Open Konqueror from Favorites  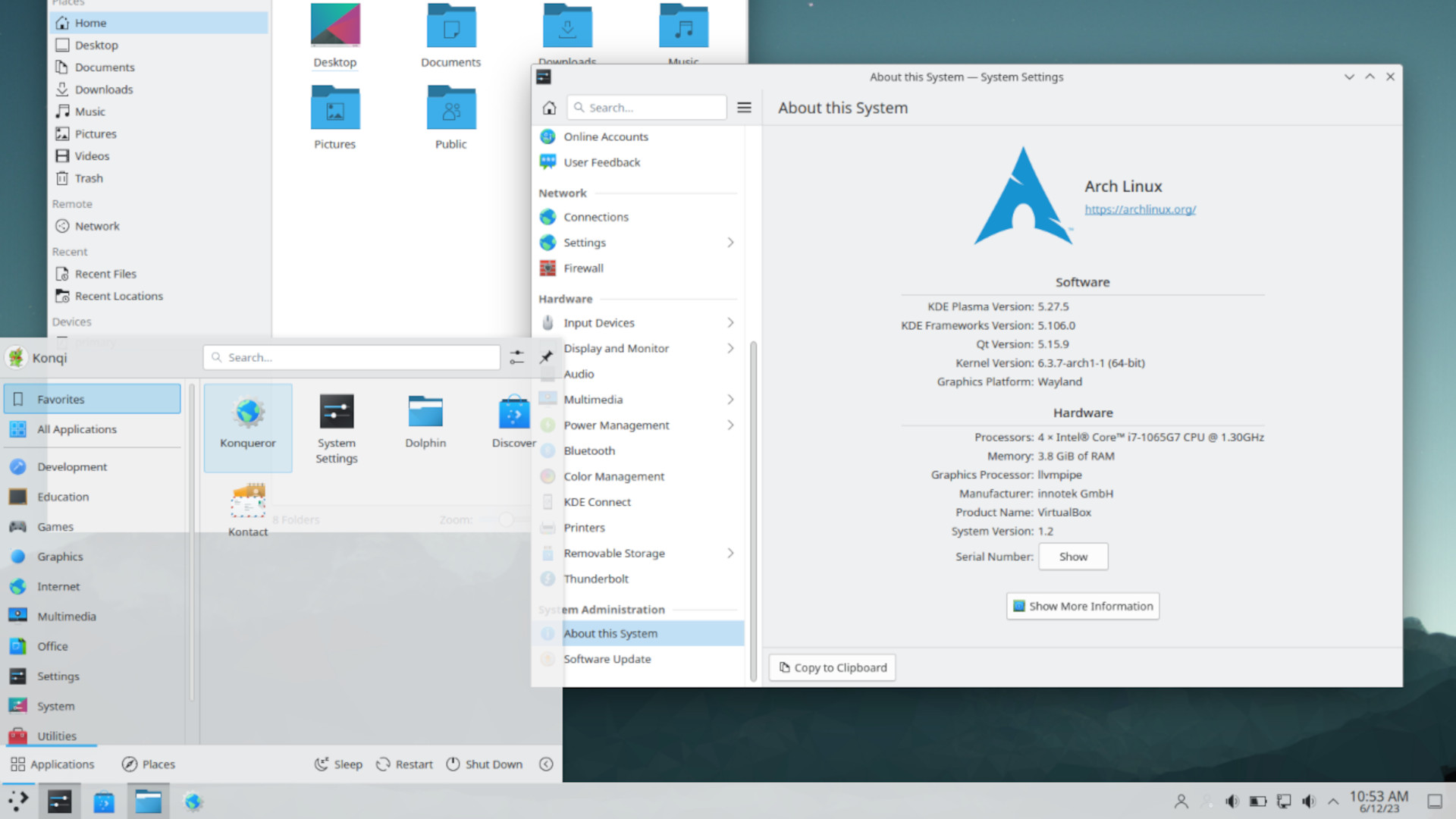coord(248,427)
